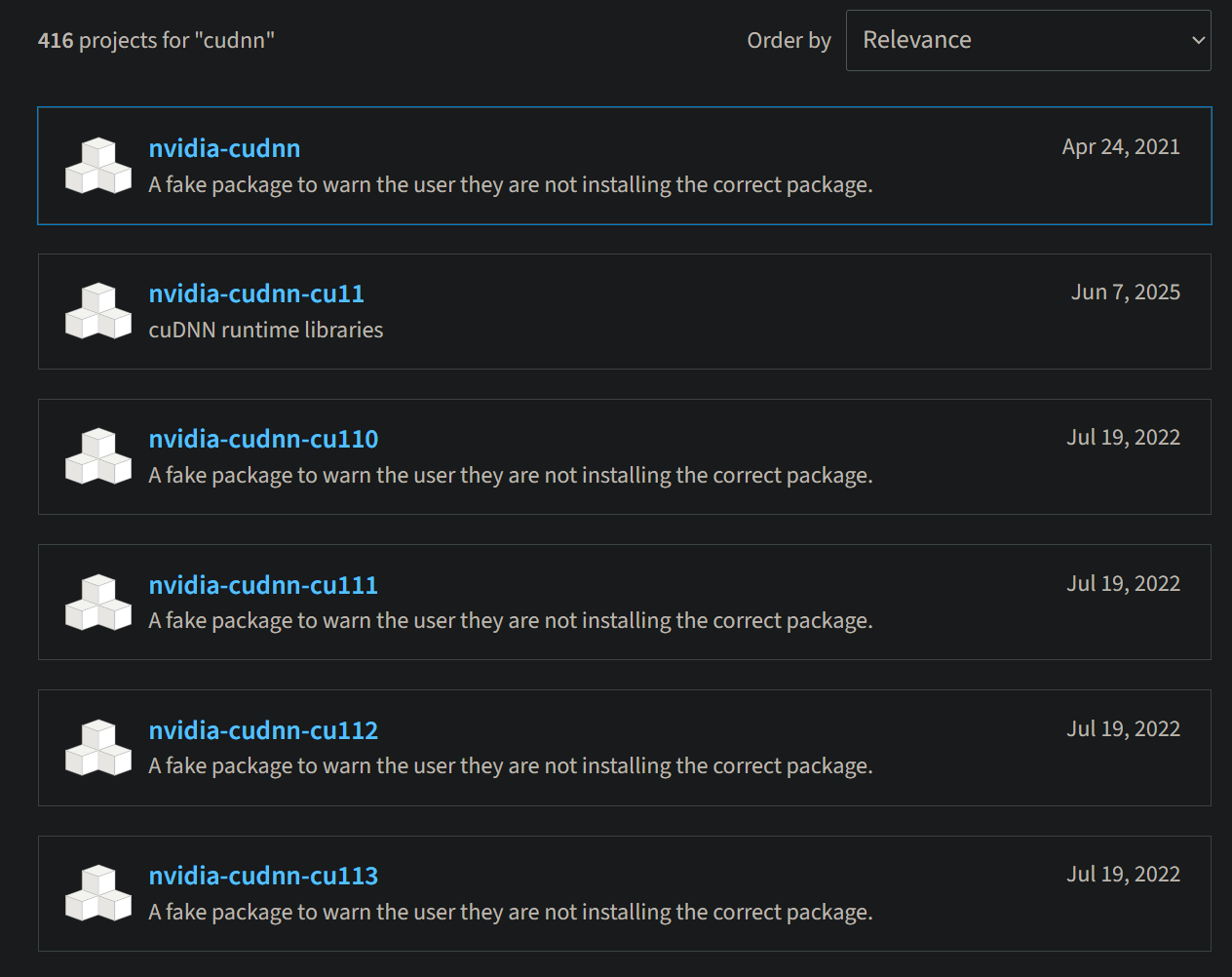Click the release date of nvidia-cudnn-cu110
The height and width of the screenshot is (977, 1232).
pyautogui.click(x=1123, y=438)
